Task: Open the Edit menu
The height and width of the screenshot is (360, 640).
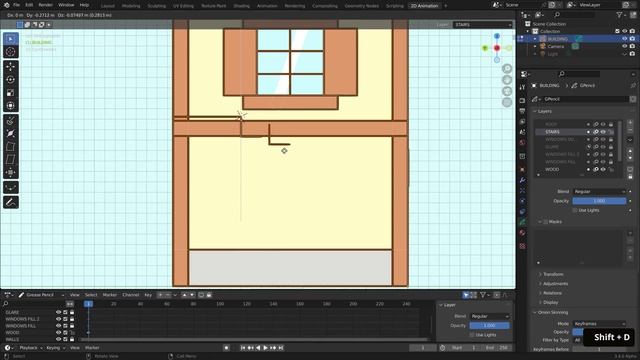Action: (29, 5)
